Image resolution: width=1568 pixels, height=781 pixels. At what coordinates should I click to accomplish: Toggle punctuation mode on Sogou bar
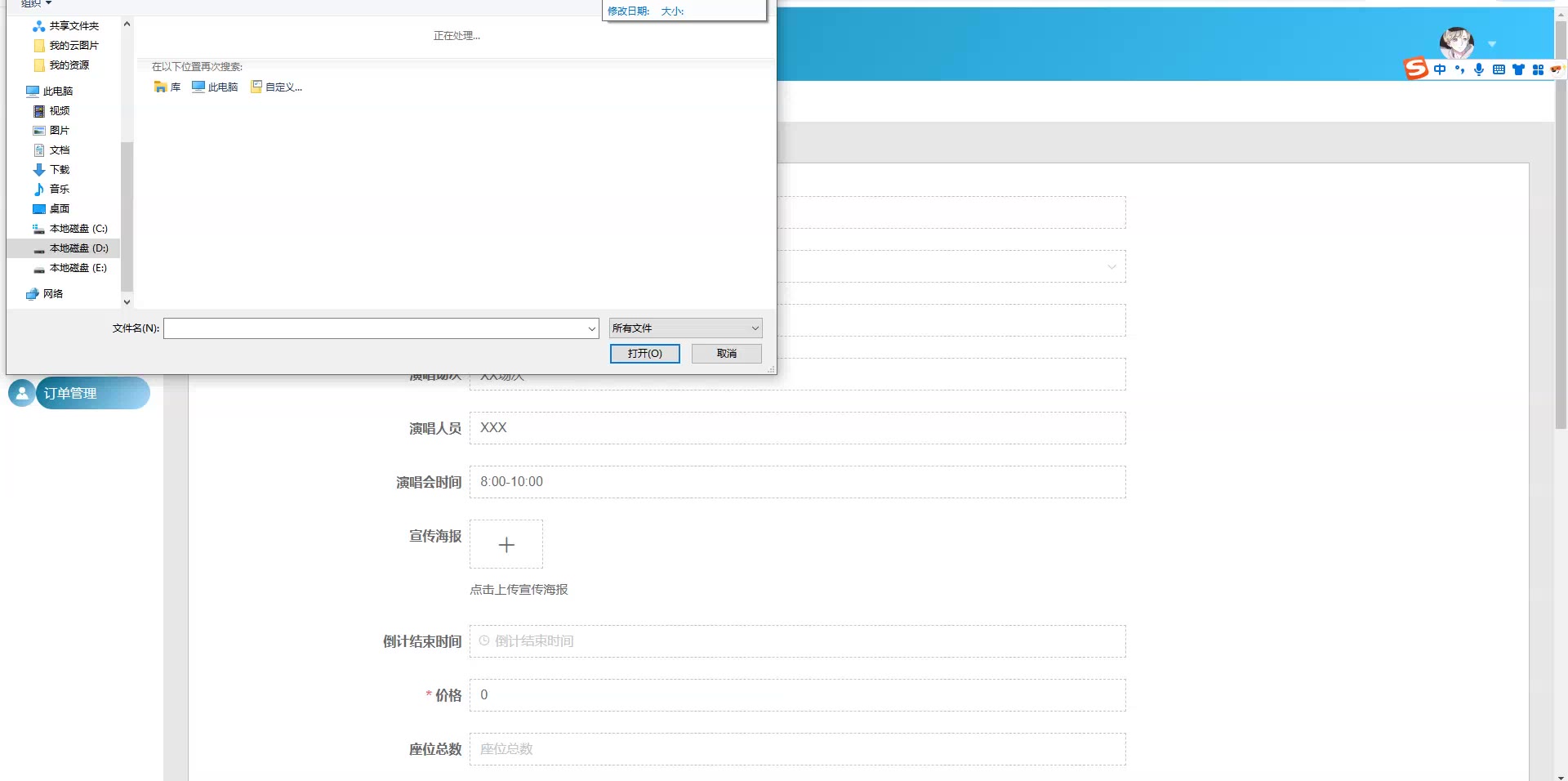1459,69
